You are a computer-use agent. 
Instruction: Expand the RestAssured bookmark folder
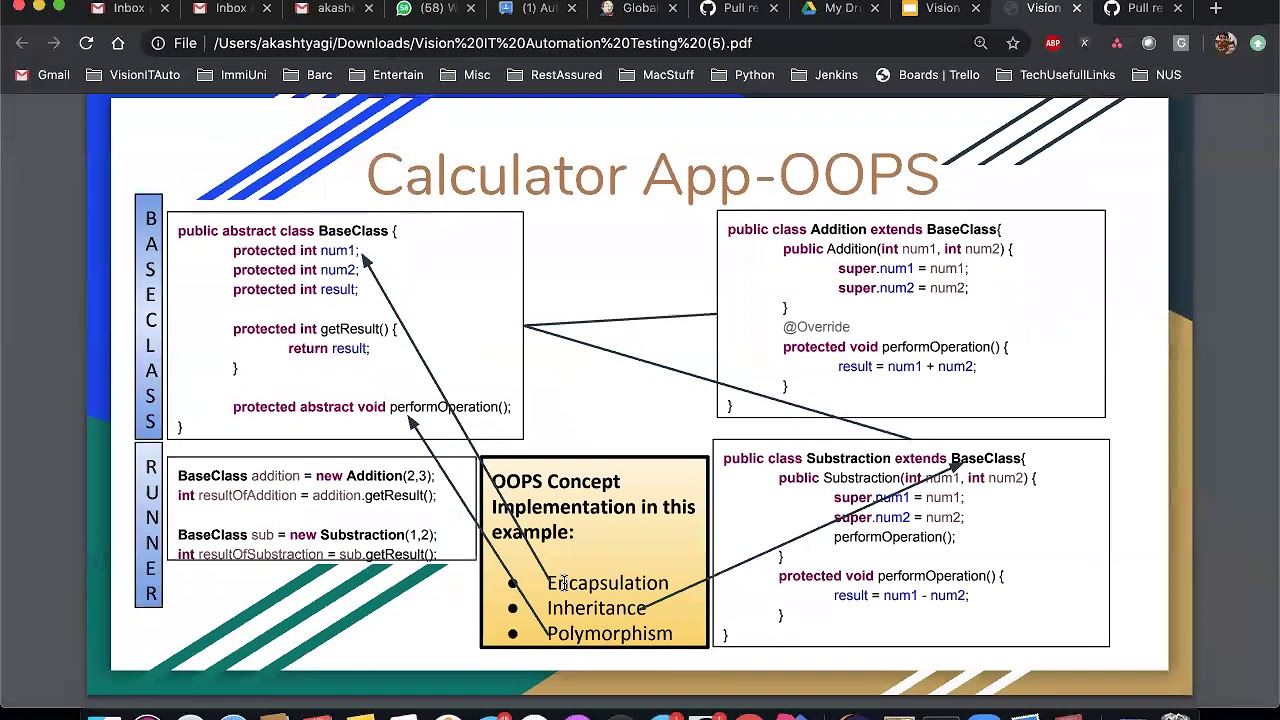coord(555,75)
